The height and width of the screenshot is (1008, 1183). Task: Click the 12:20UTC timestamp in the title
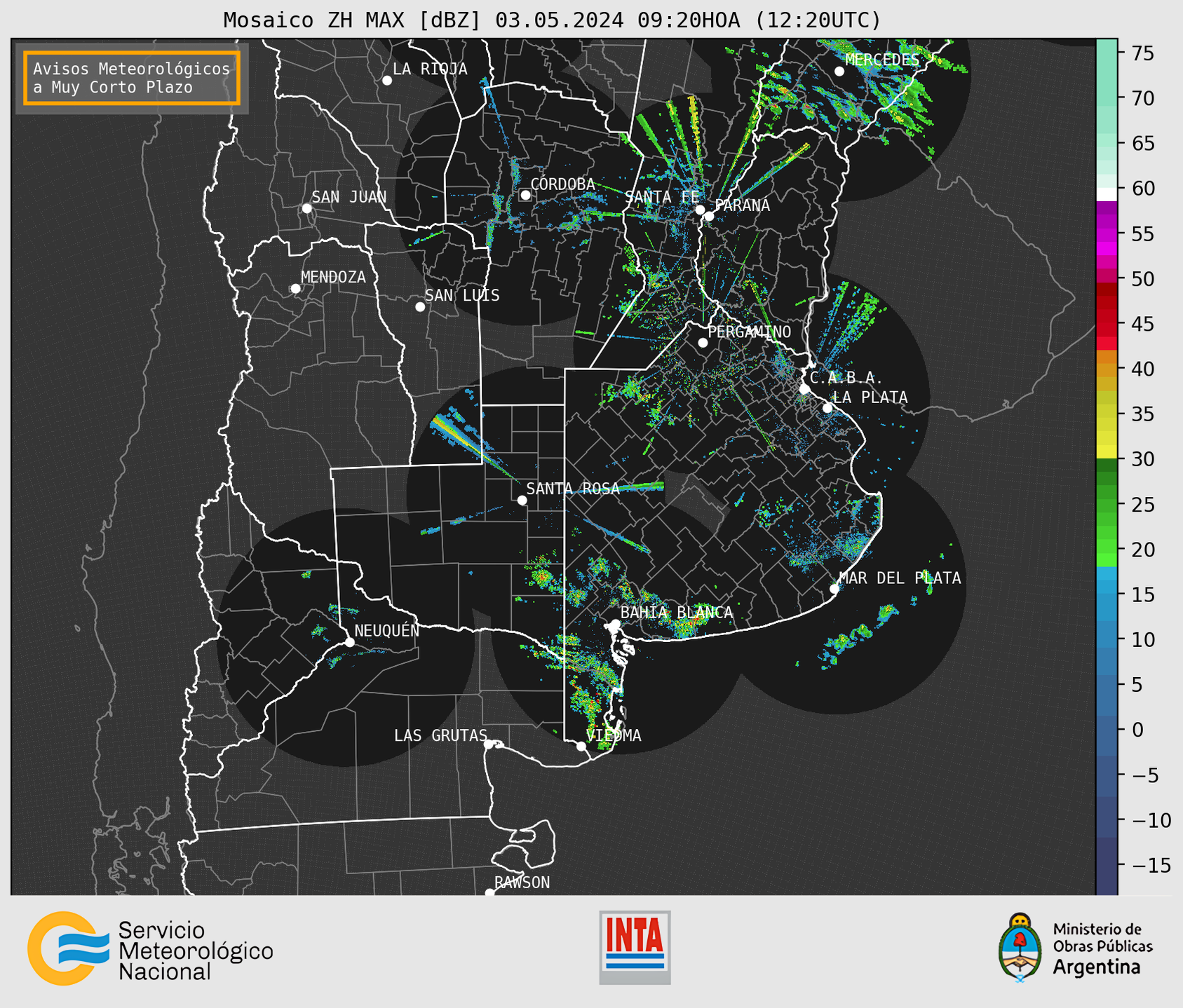[x=818, y=20]
